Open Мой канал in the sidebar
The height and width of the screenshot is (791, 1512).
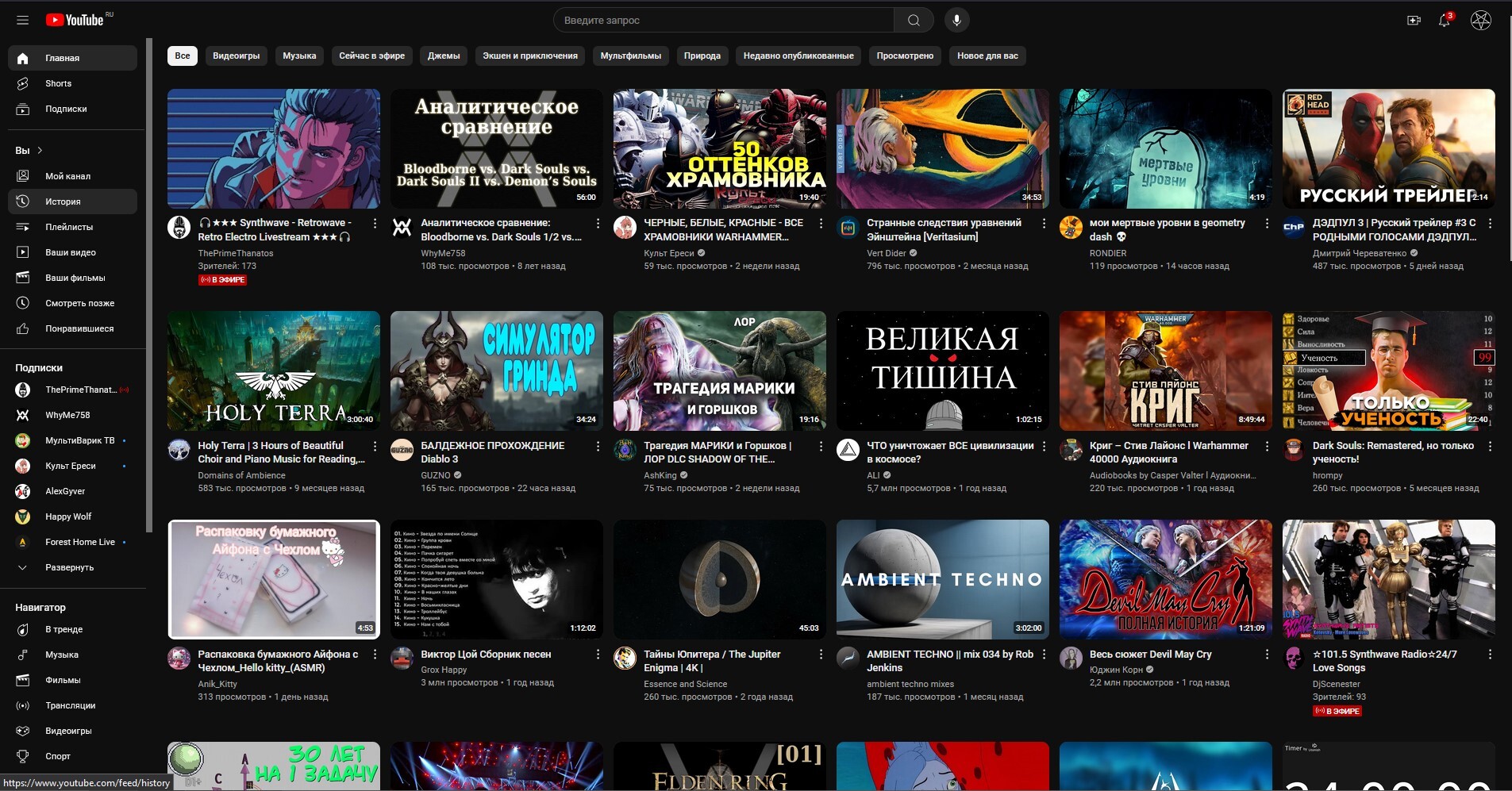pyautogui.click(x=72, y=176)
